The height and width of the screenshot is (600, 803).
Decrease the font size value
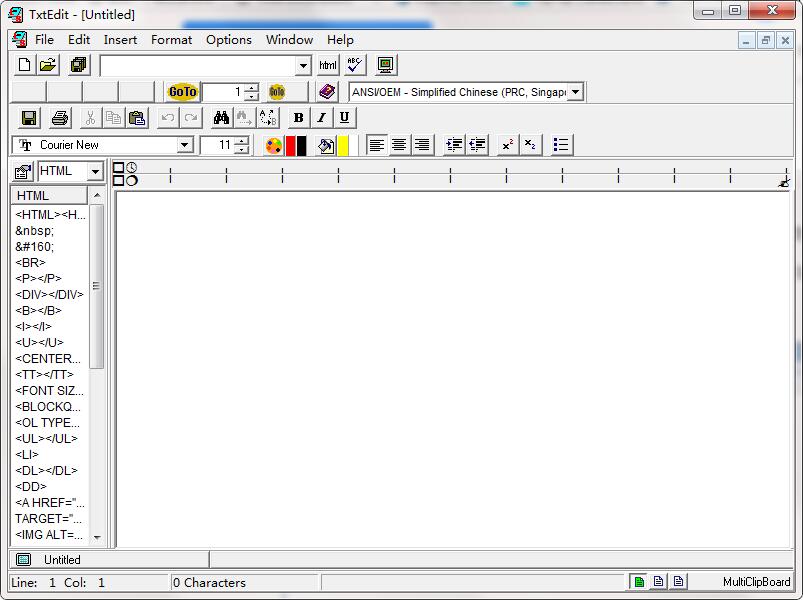coord(242,149)
